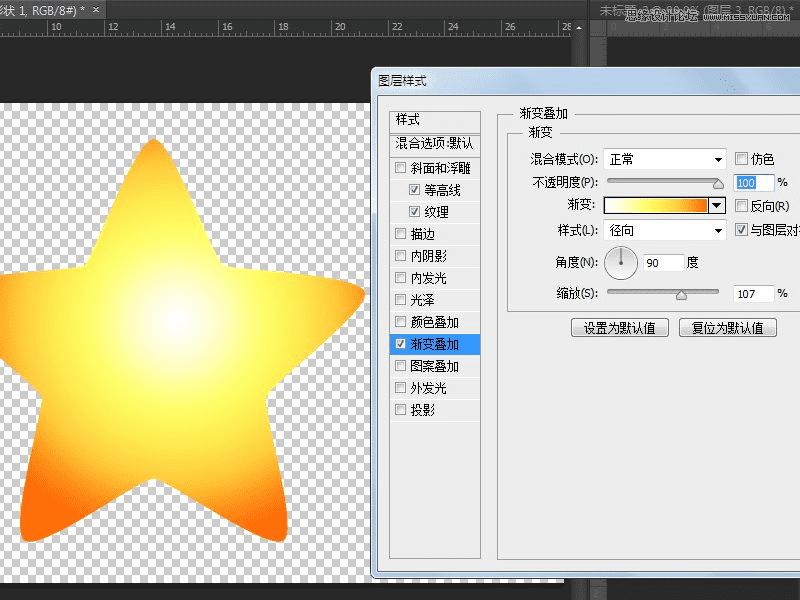
Task: Toggle the 仿色 (Dither) checkbox
Action: point(741,159)
